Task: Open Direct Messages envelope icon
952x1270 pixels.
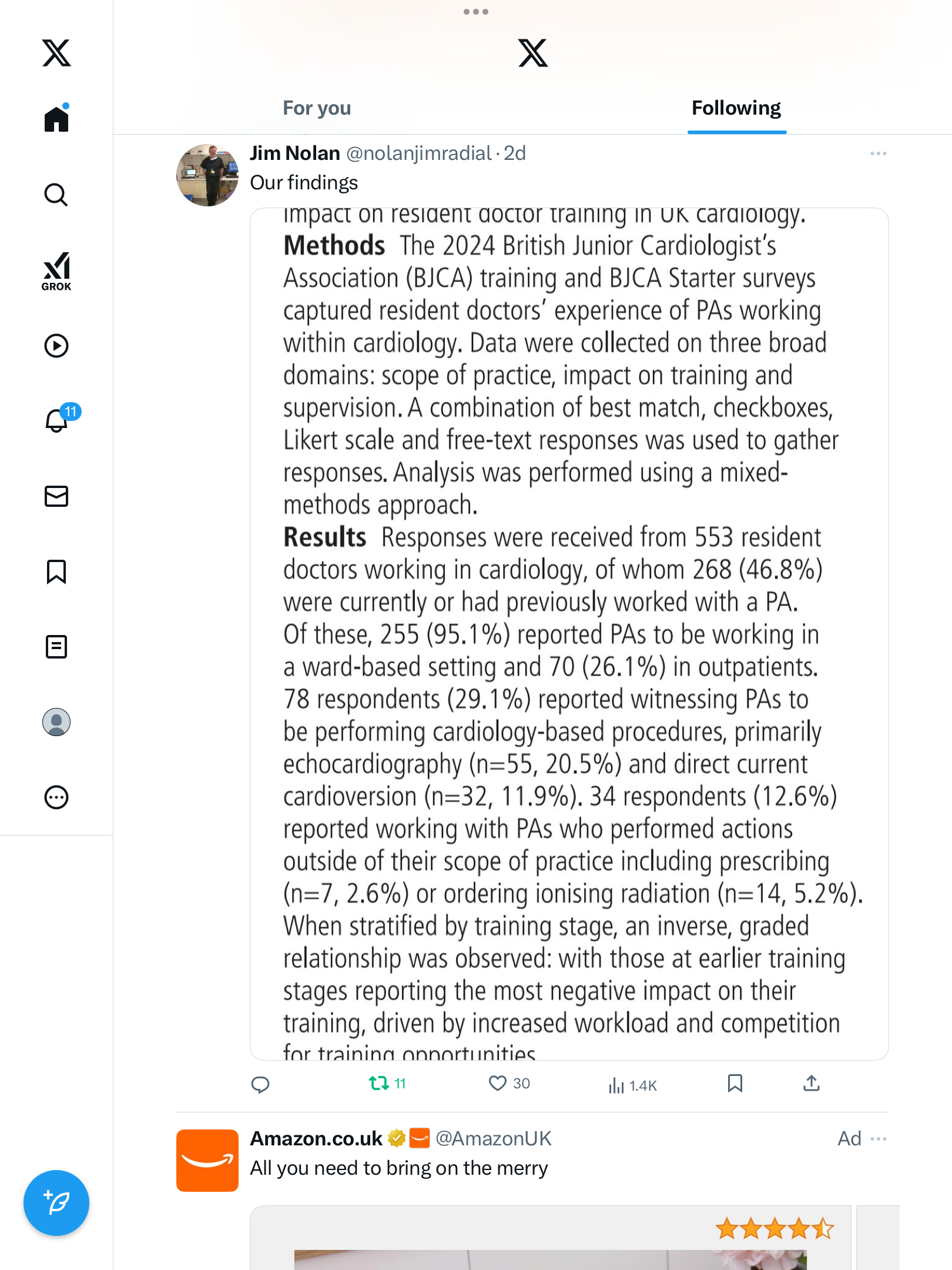Action: (x=56, y=496)
